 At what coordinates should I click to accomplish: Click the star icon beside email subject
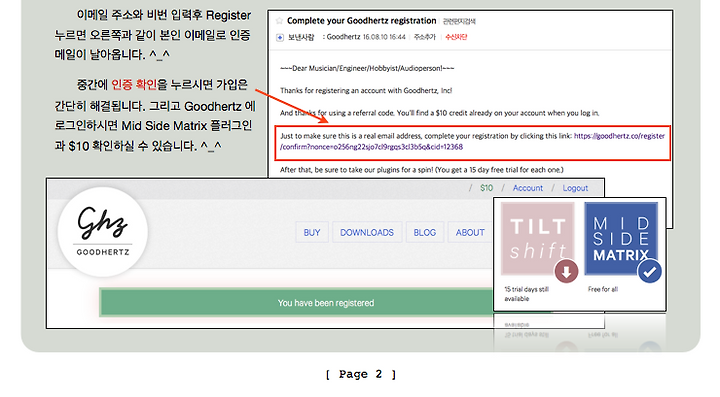(x=279, y=21)
